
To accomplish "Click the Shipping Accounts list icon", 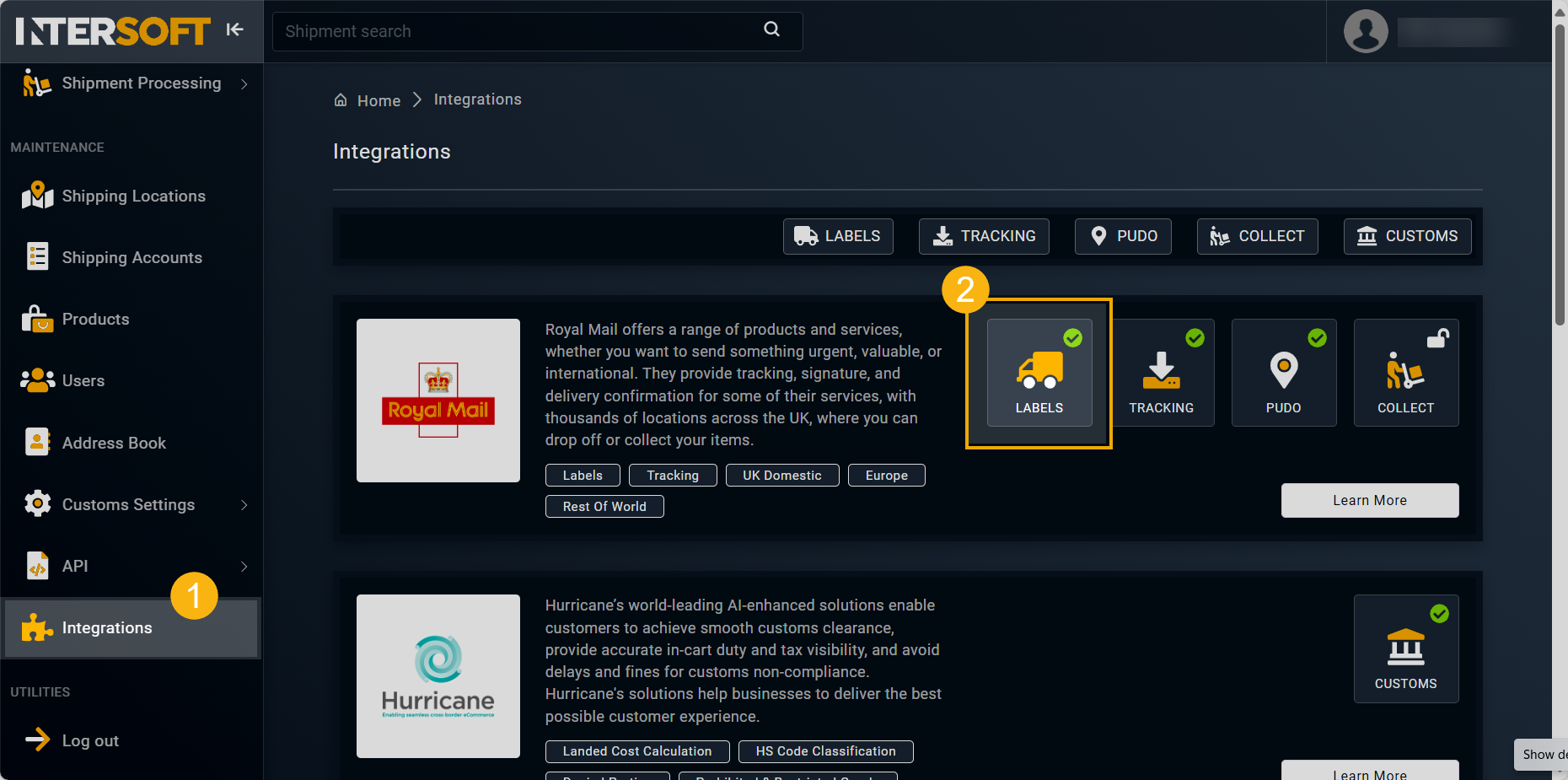I will tap(37, 256).
